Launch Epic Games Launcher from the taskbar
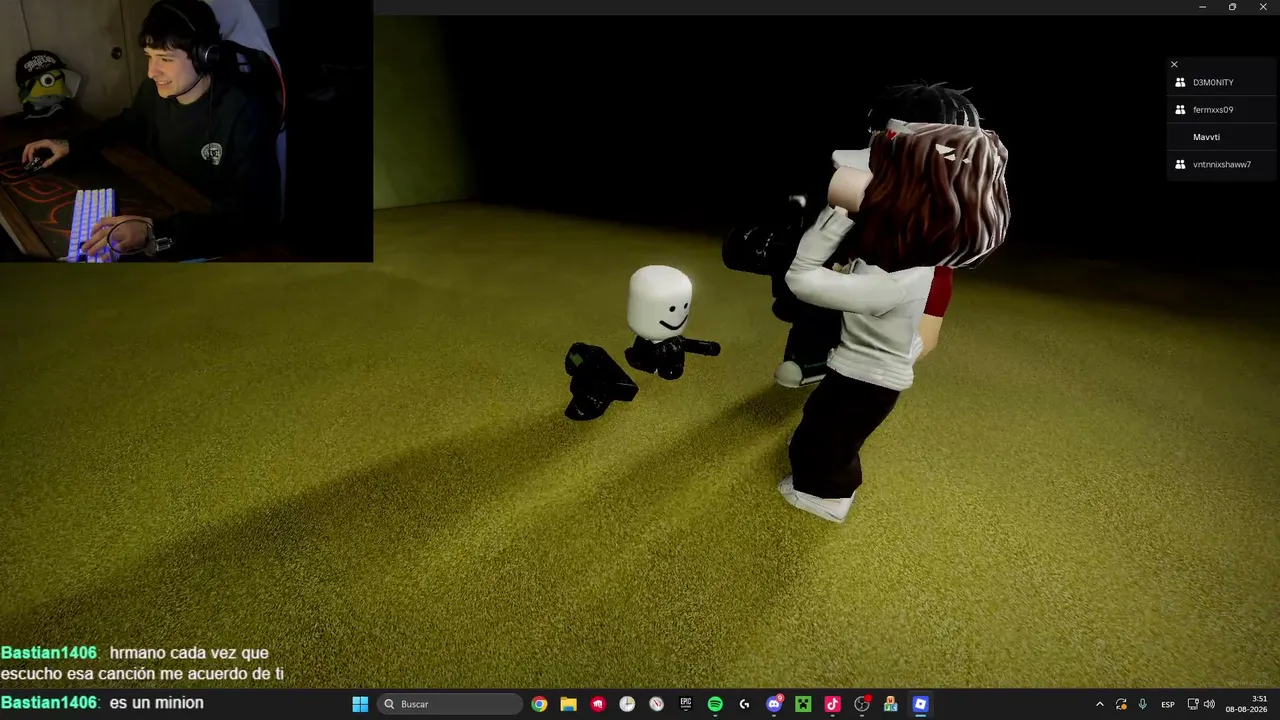 click(686, 704)
